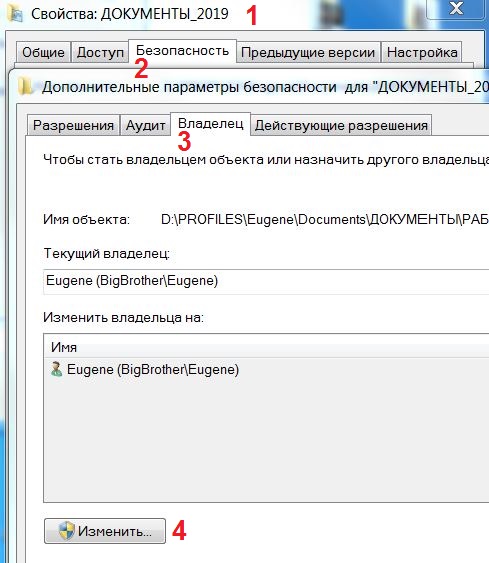This screenshot has height=563, width=489.
Task: Open the Предыдущие версии tab
Action: click(x=308, y=52)
